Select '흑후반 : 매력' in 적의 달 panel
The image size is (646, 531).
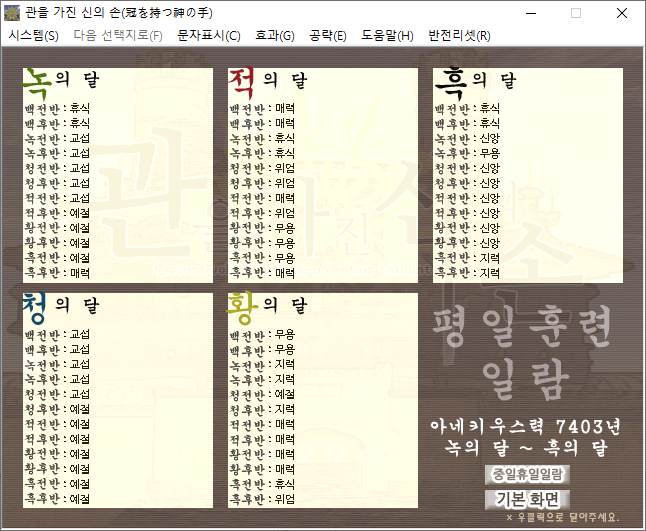coord(262,273)
